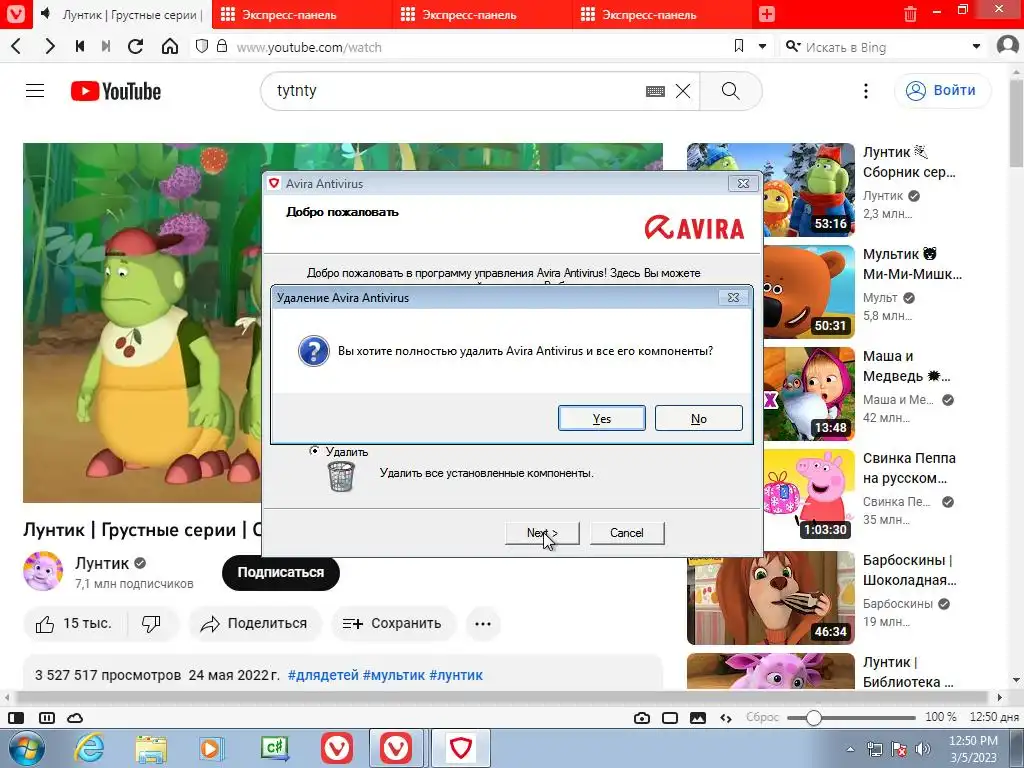
Task: Expand the Bing search history dropdown
Action: [x=976, y=47]
